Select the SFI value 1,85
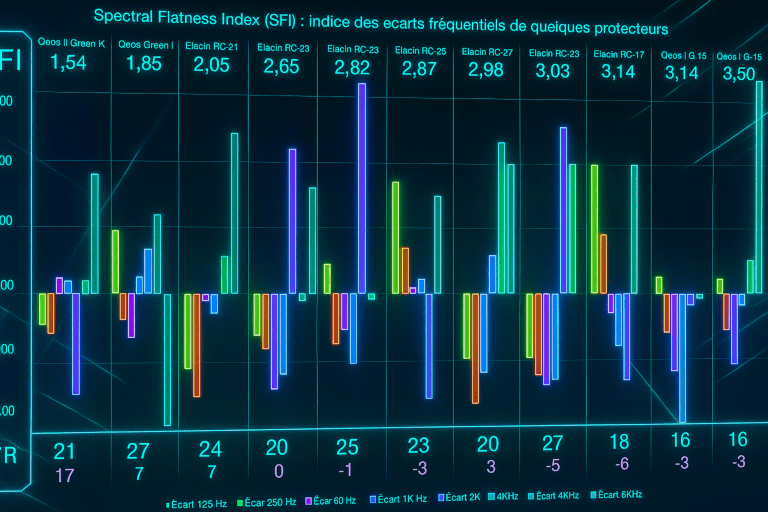768x512 pixels. pos(144,64)
